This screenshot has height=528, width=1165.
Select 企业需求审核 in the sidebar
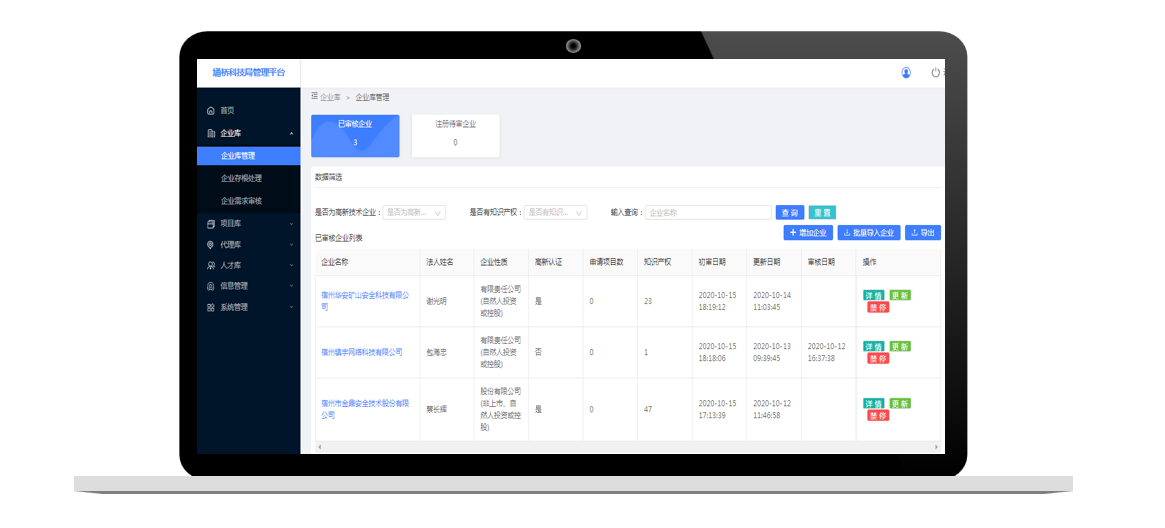click(241, 202)
